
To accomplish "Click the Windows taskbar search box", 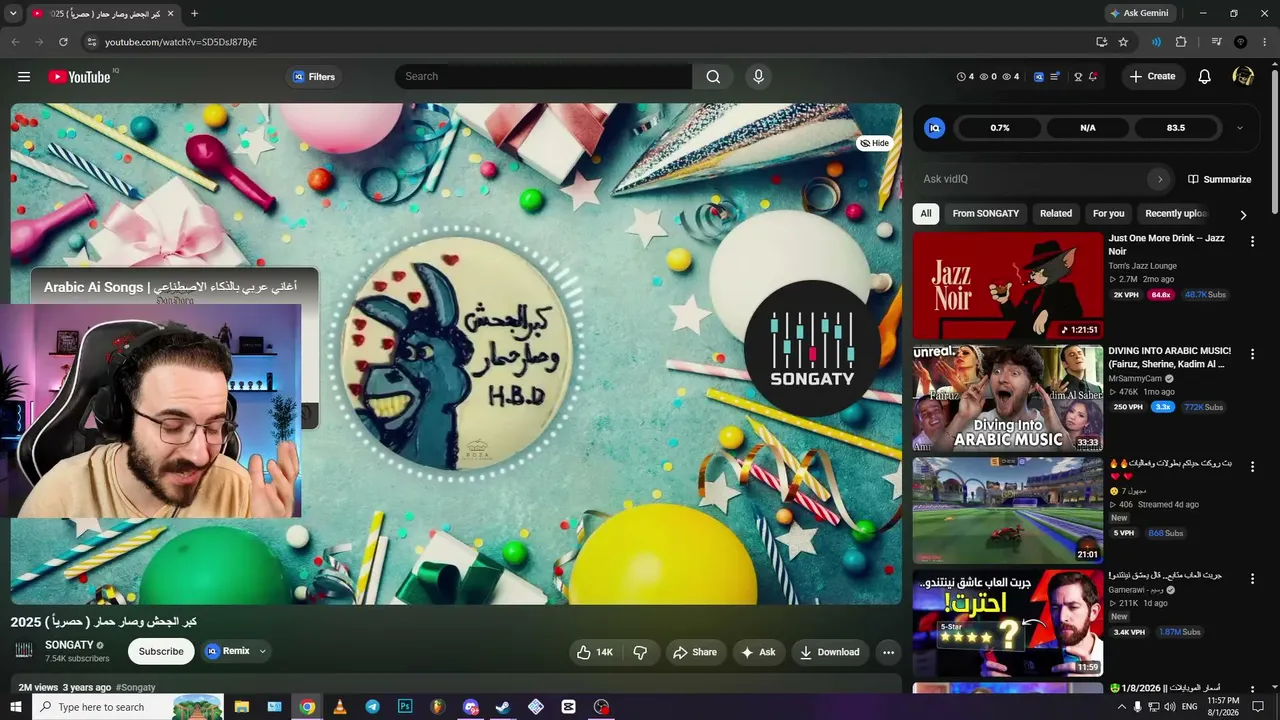I will [129, 707].
